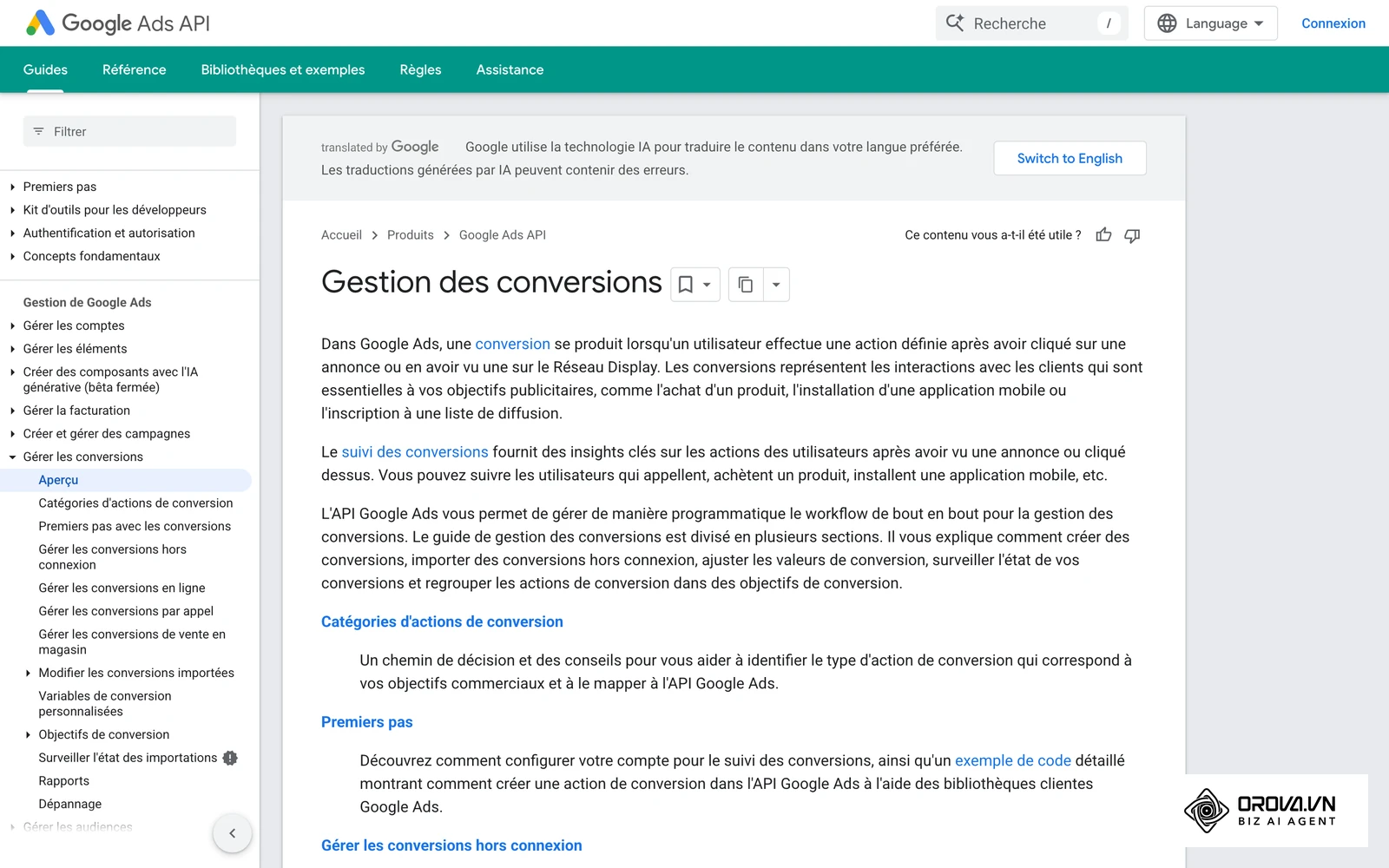The width and height of the screenshot is (1389, 868).
Task: Click the globe icon in Language selector
Action: 1167,23
